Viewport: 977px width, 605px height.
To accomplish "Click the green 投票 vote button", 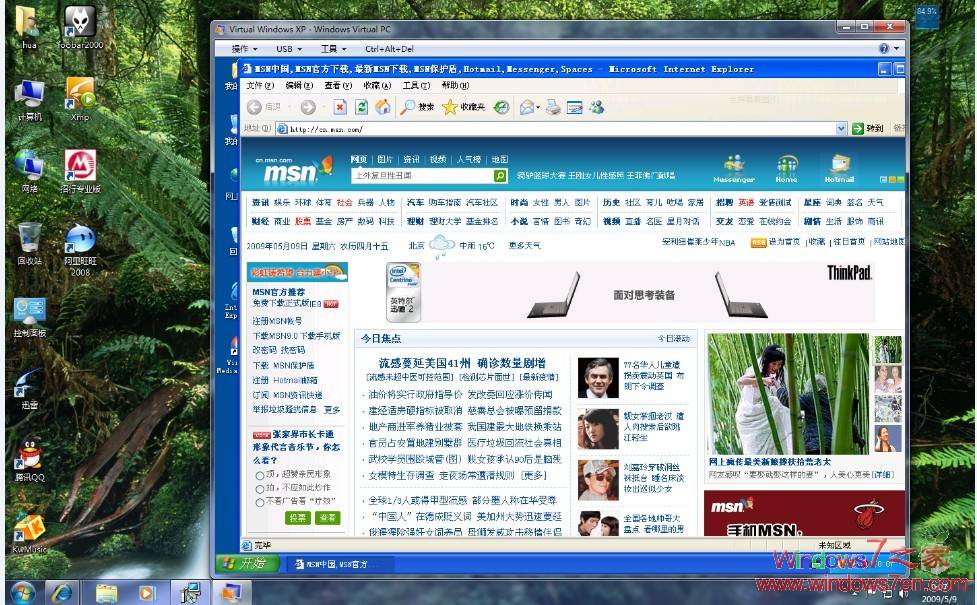I will pos(297,518).
